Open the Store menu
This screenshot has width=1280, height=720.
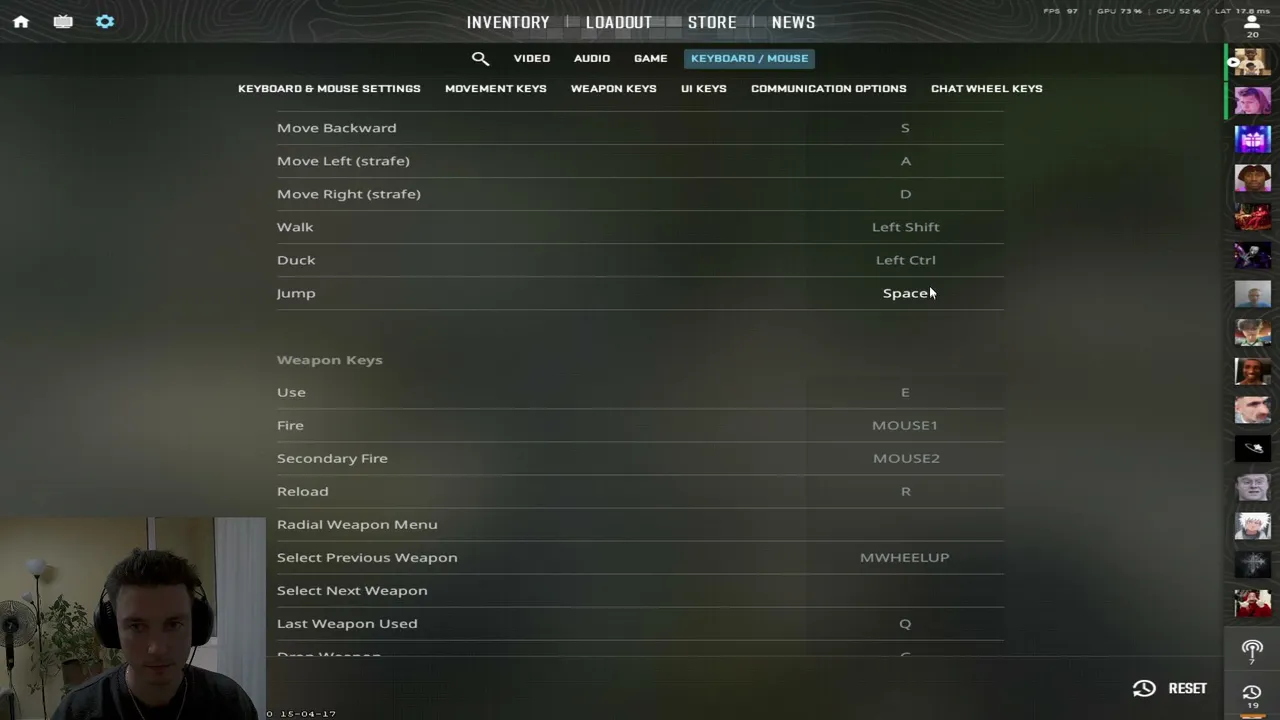pyautogui.click(x=712, y=22)
